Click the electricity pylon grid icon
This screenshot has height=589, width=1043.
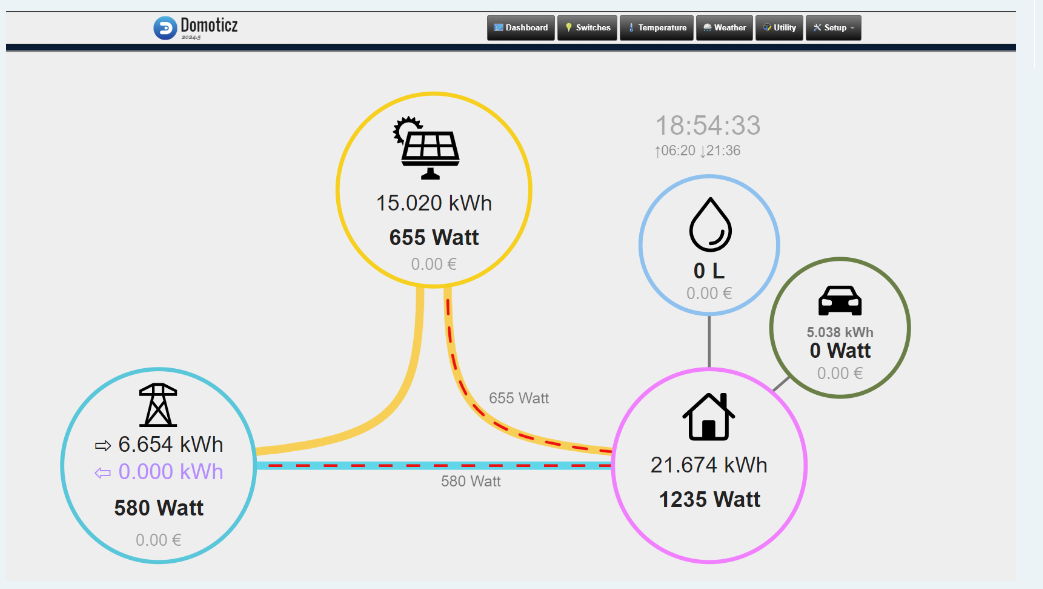click(x=158, y=405)
